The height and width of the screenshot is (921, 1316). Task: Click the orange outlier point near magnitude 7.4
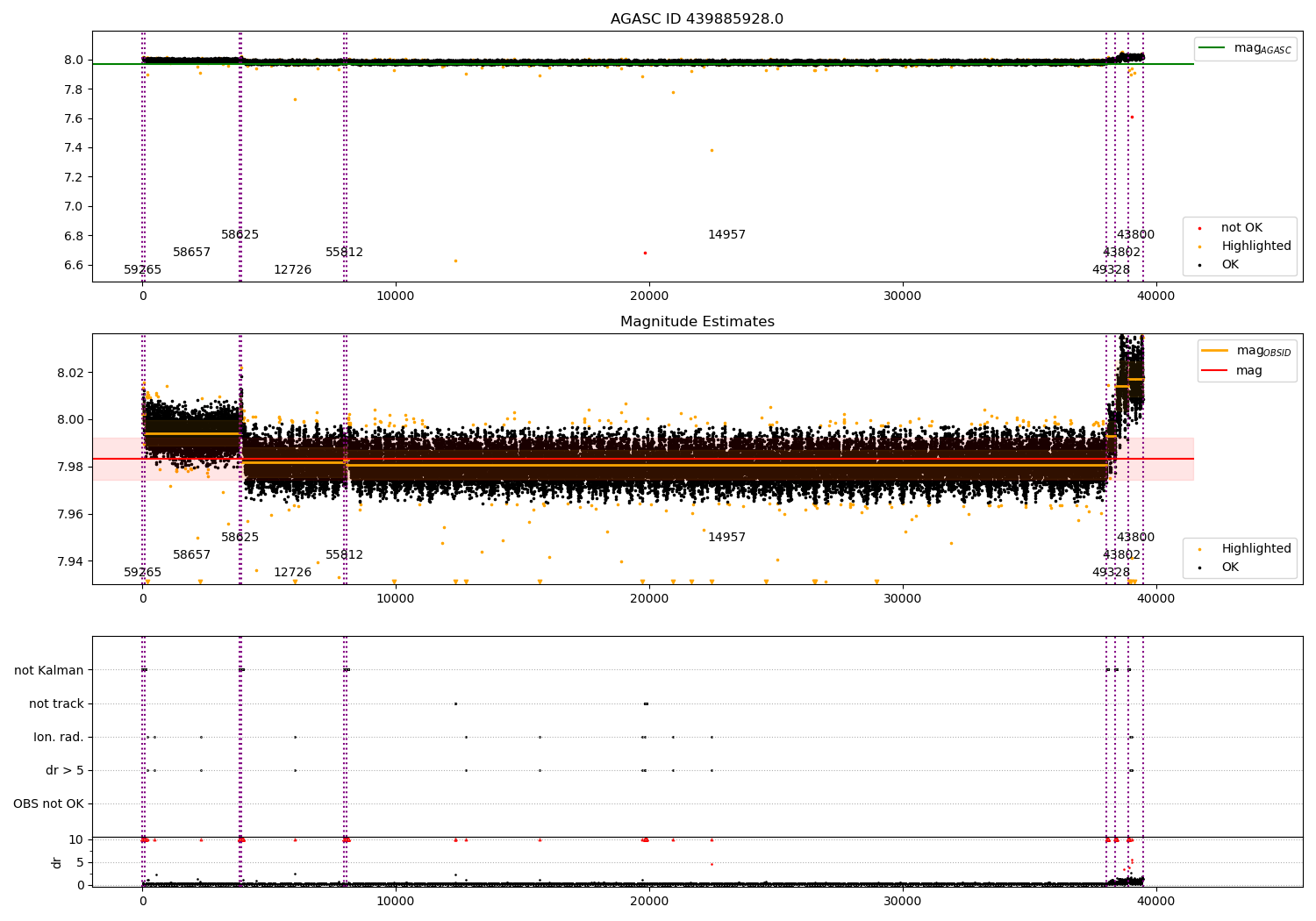712,150
